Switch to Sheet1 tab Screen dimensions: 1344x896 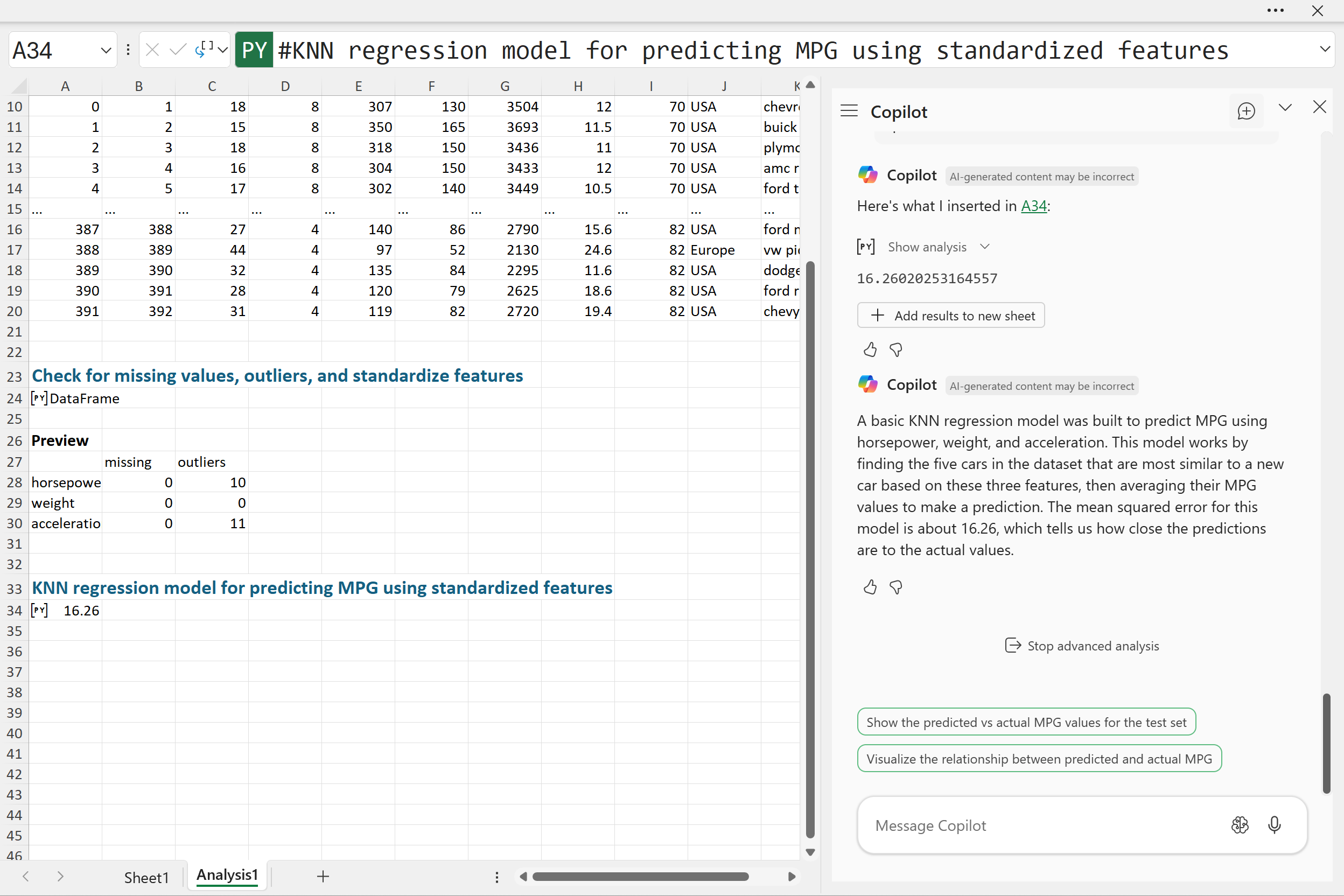coord(146,877)
